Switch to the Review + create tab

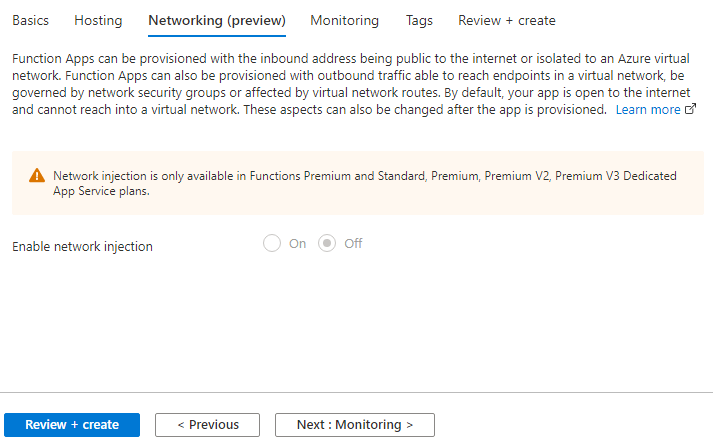pyautogui.click(x=507, y=20)
